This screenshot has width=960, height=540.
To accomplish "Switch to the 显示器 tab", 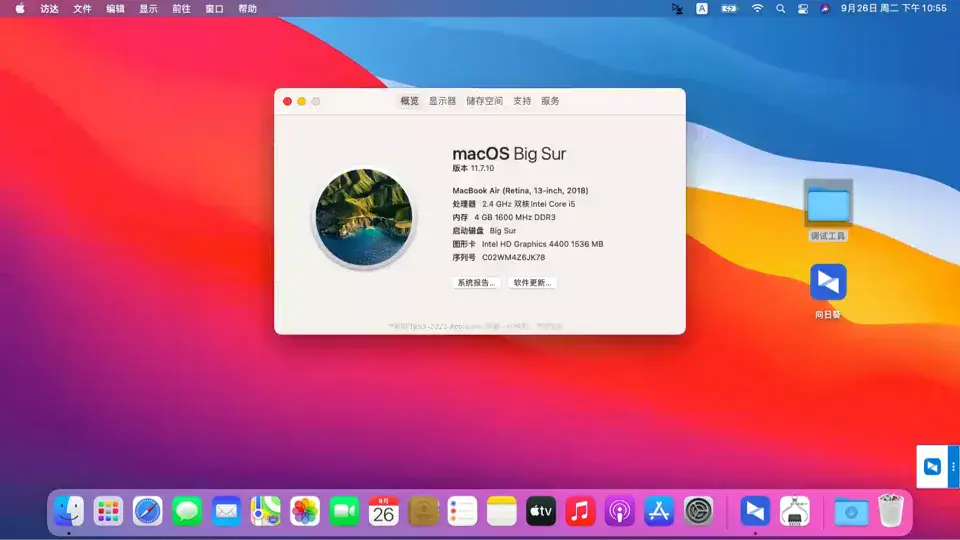I will pyautogui.click(x=442, y=101).
